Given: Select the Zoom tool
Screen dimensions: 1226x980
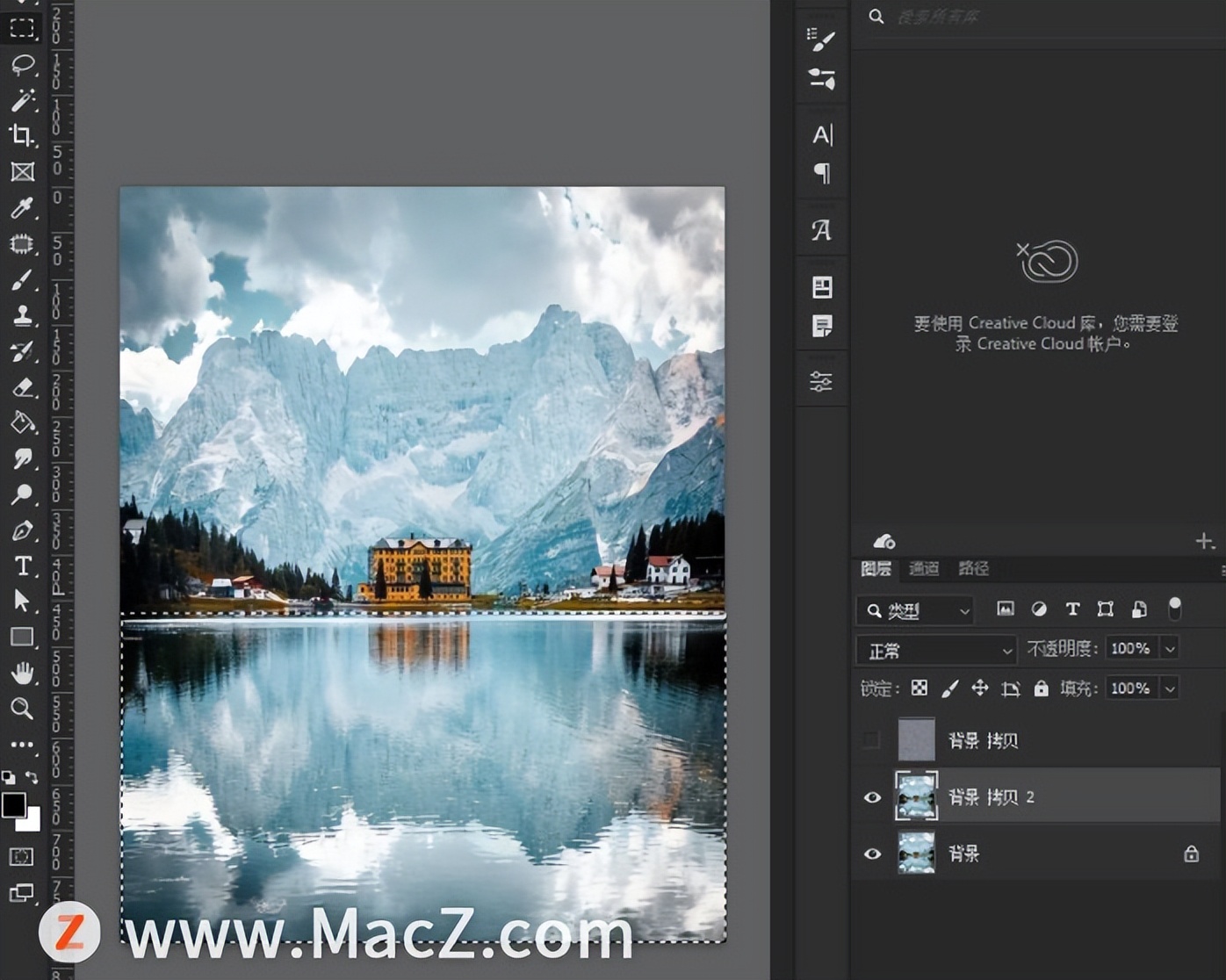Looking at the screenshot, I should [22, 709].
